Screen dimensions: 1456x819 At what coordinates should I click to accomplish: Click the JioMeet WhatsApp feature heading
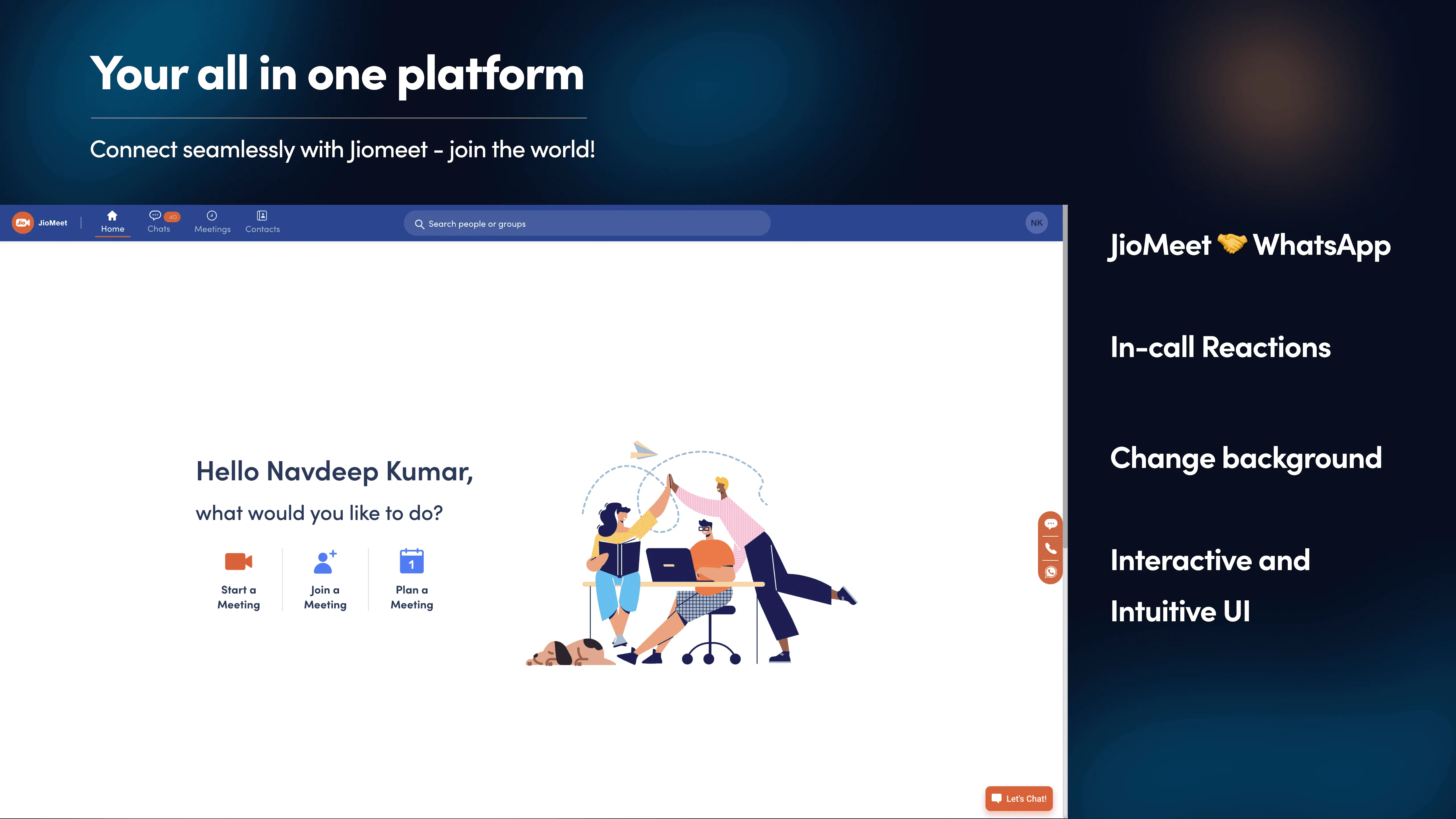(x=1250, y=245)
